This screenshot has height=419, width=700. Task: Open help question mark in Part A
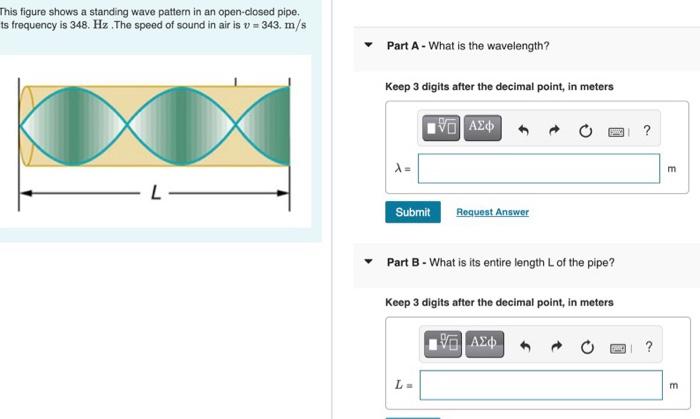pos(647,130)
